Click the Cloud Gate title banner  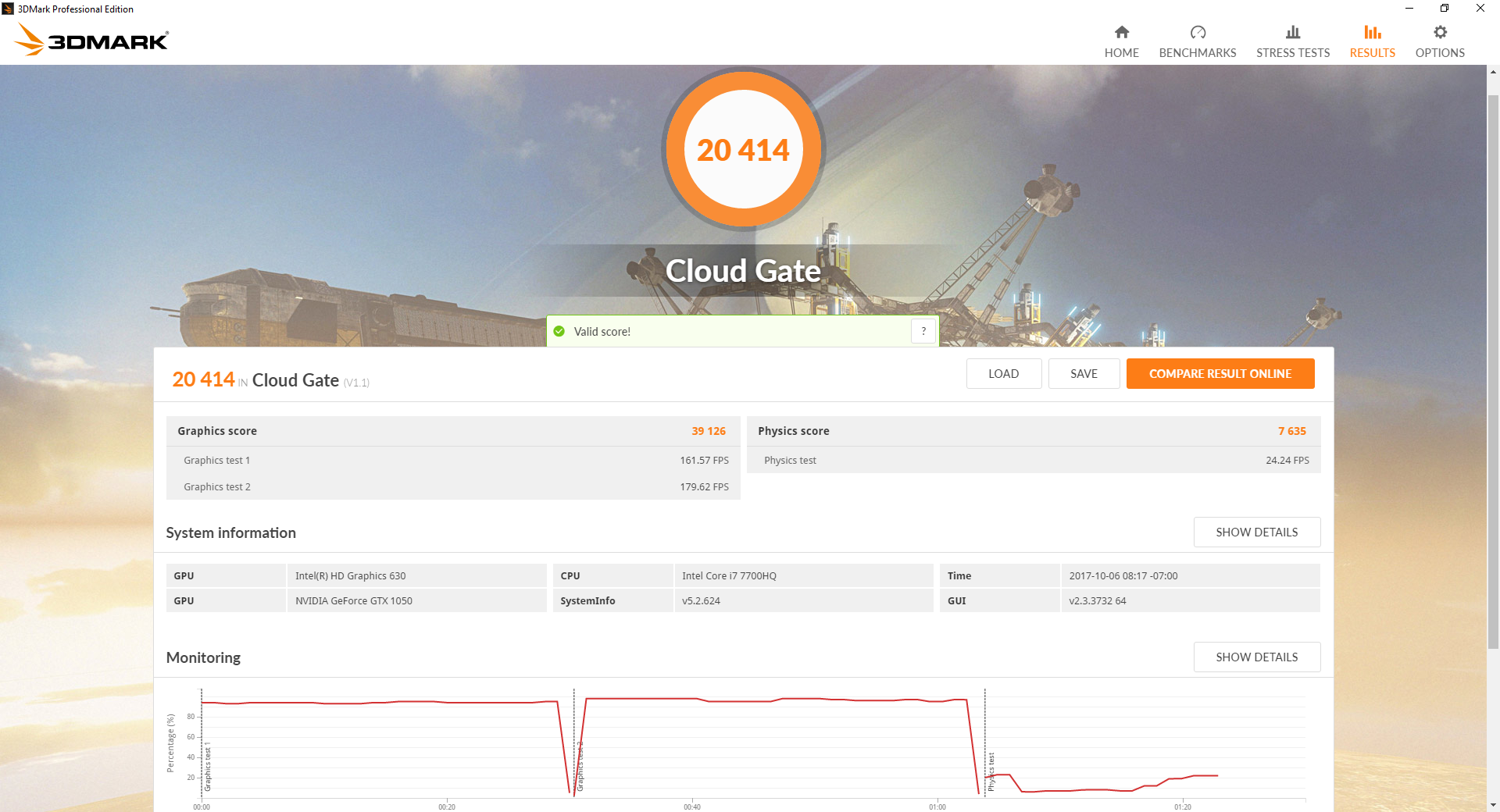click(743, 271)
